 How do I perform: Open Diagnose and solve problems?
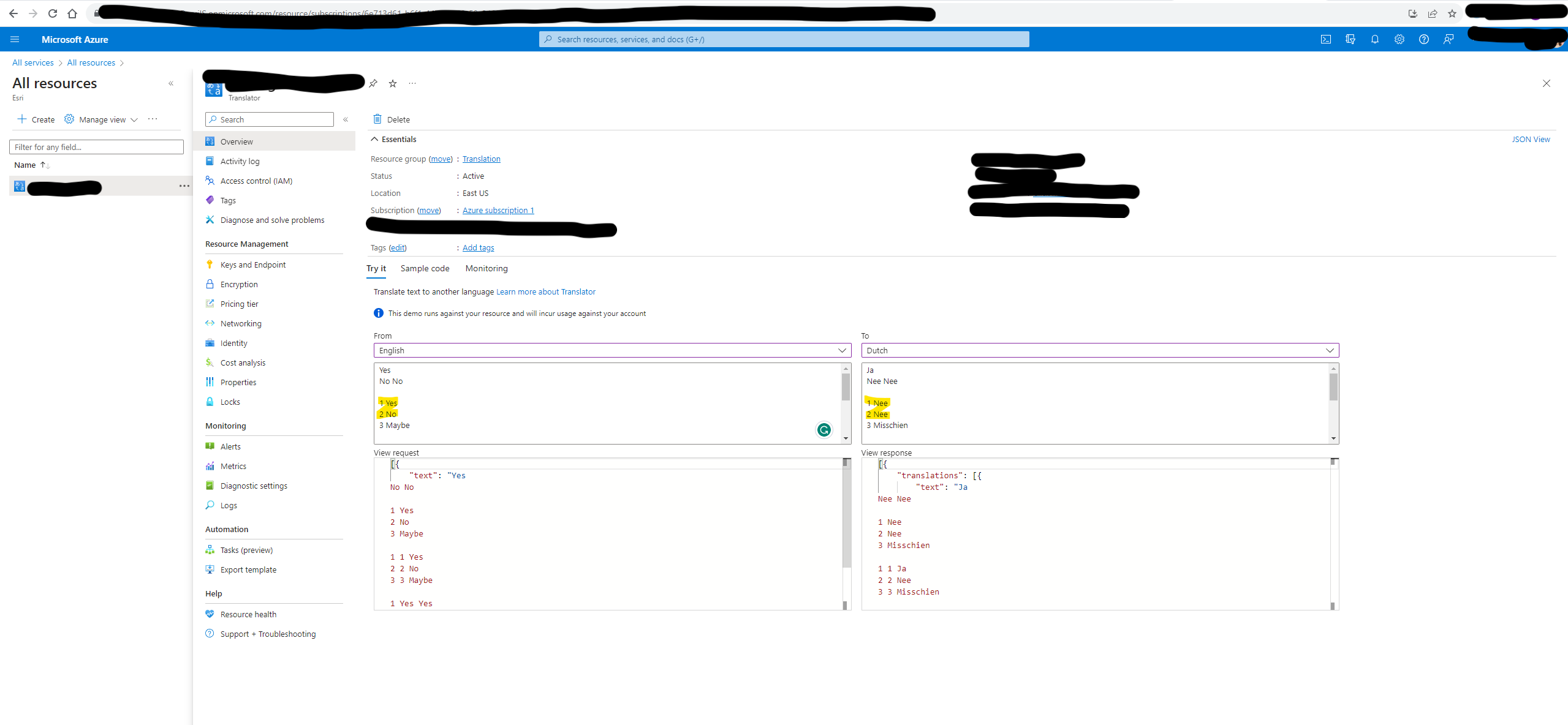272,220
